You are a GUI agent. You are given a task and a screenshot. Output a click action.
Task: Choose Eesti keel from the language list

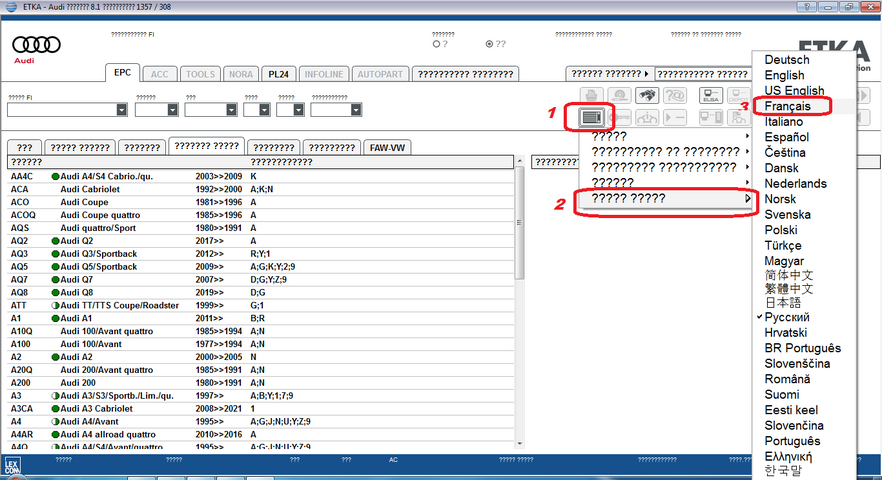coord(791,410)
